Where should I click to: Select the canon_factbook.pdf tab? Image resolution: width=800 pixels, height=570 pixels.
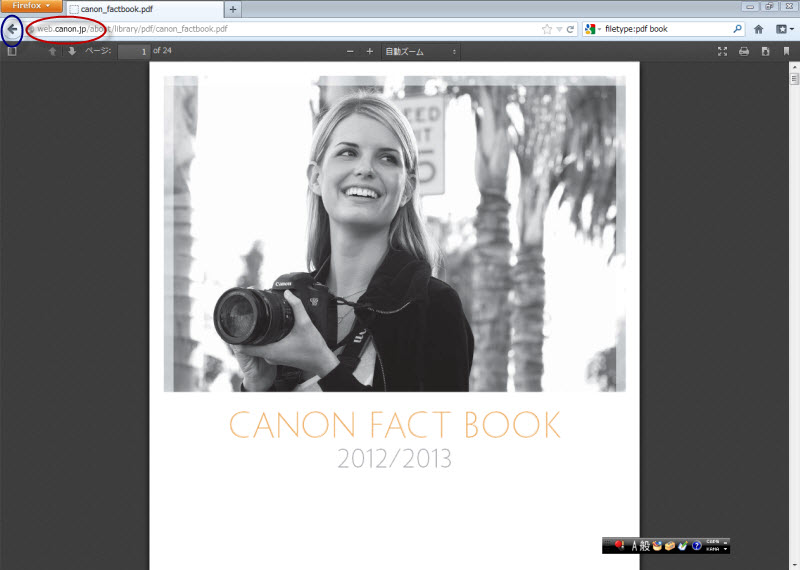pyautogui.click(x=144, y=9)
